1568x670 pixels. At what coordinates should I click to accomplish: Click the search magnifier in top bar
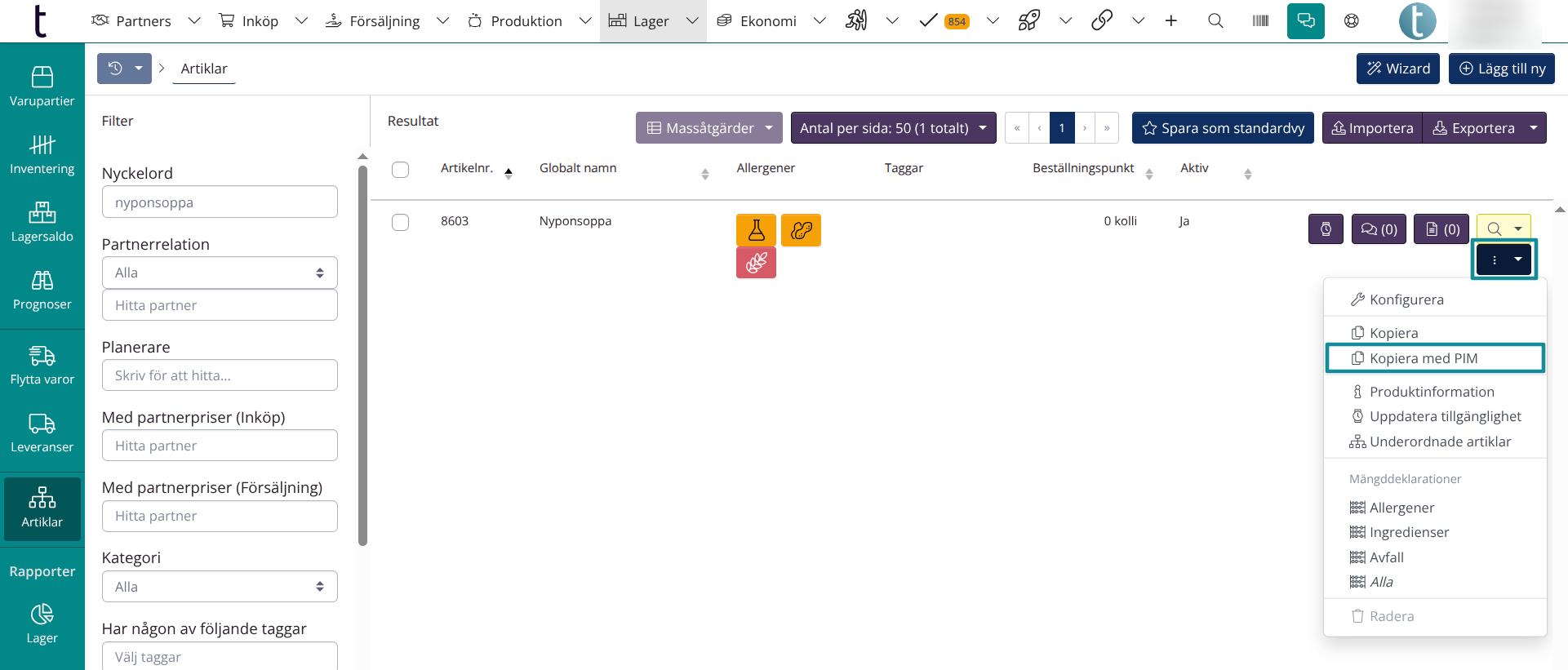tap(1215, 20)
